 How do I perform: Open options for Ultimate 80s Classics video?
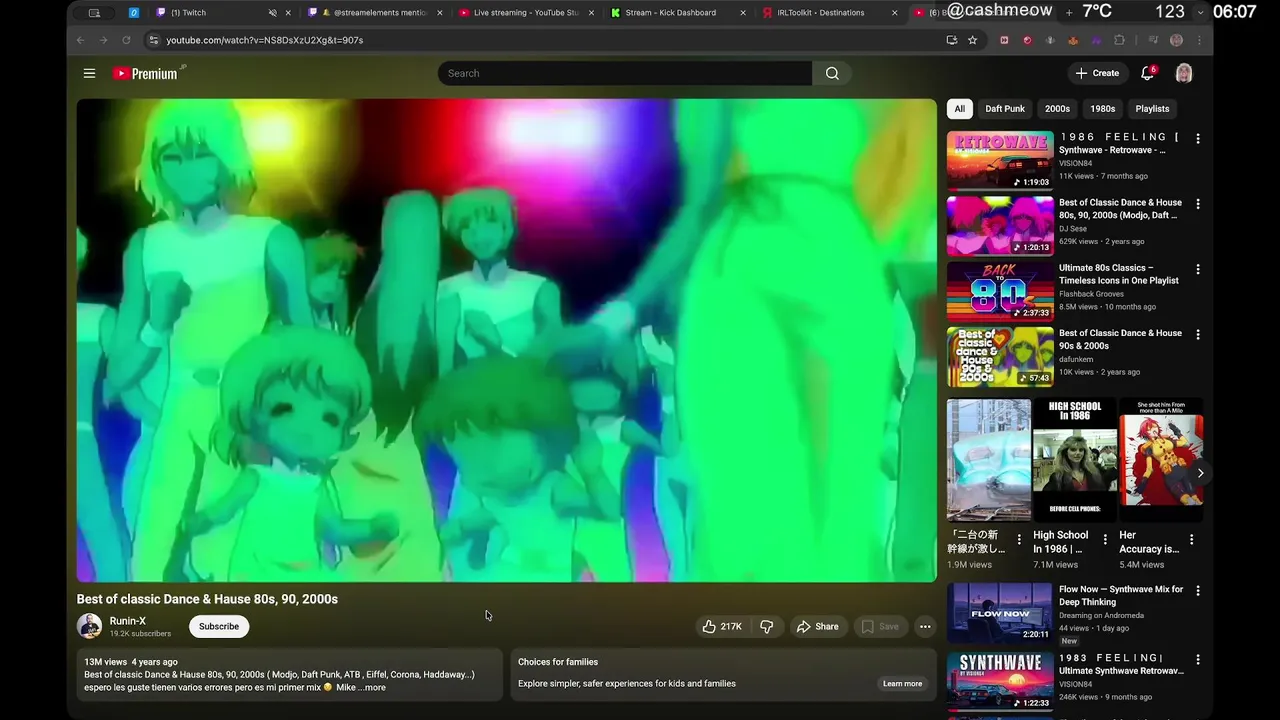(x=1198, y=269)
